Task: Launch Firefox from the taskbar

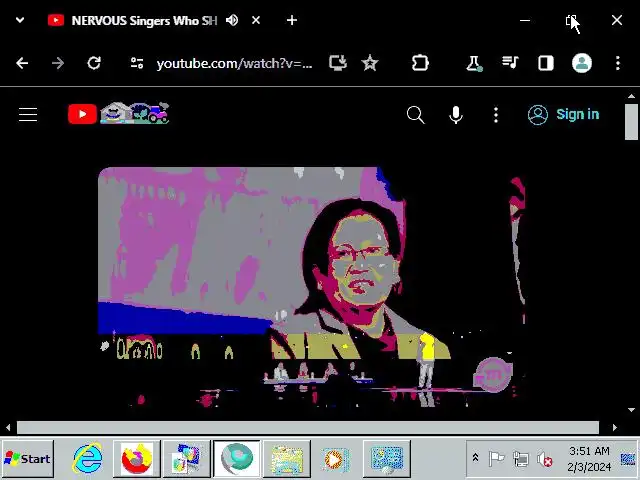Action: click(137, 459)
